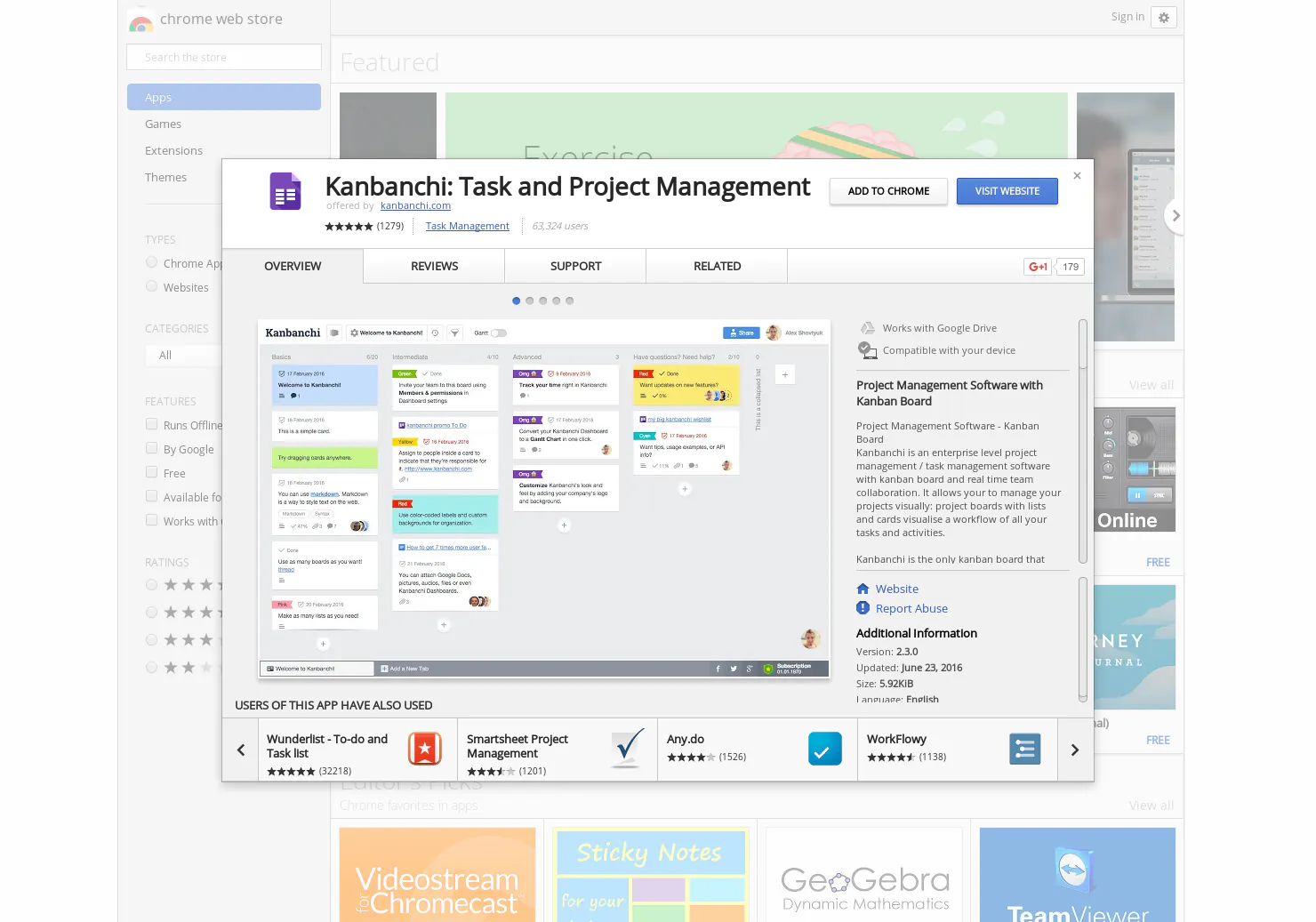Click the Website link in details
This screenshot has height=922, width=1316.
tap(896, 589)
